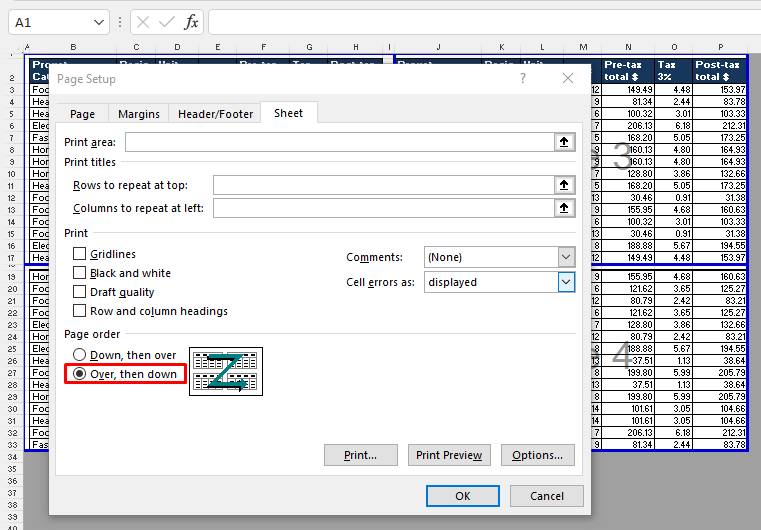761x530 pixels.
Task: Click cell value 2.44 in row 4
Action: pyautogui.click(x=674, y=102)
